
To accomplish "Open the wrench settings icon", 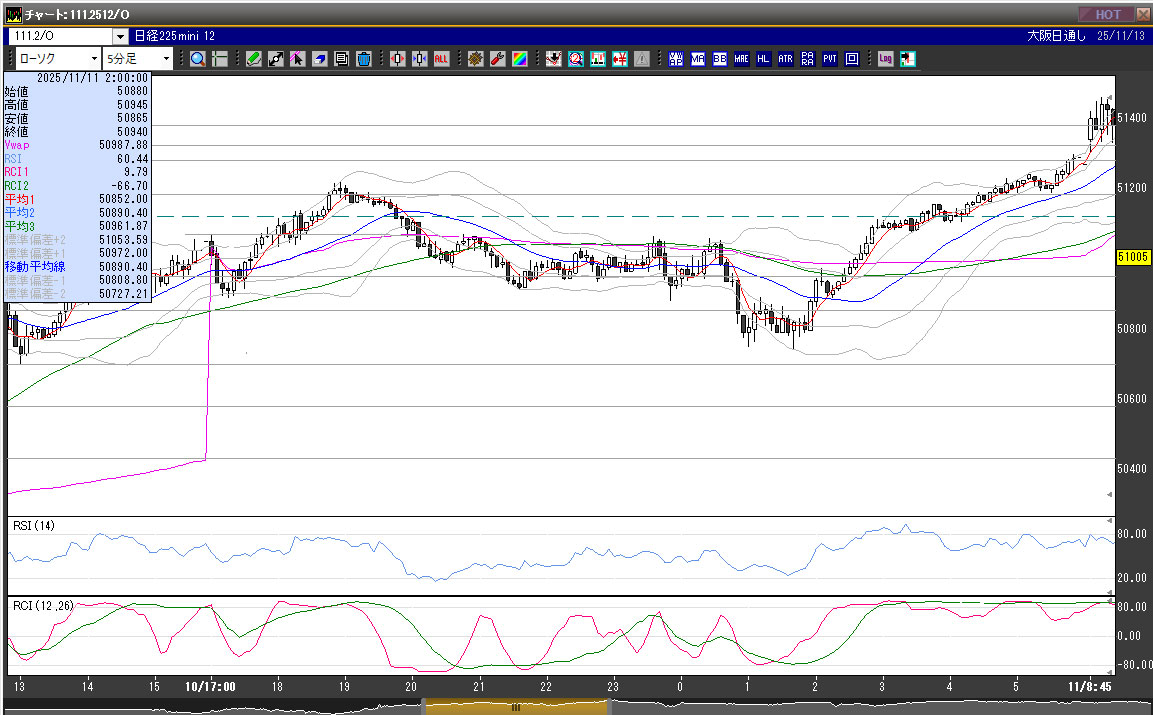I will tap(497, 59).
